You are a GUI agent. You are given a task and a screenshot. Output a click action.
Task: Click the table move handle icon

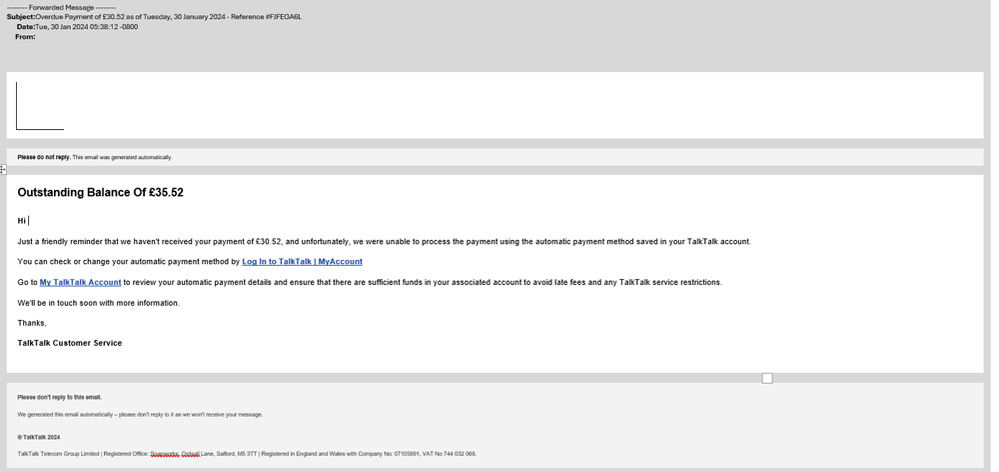coord(3,169)
